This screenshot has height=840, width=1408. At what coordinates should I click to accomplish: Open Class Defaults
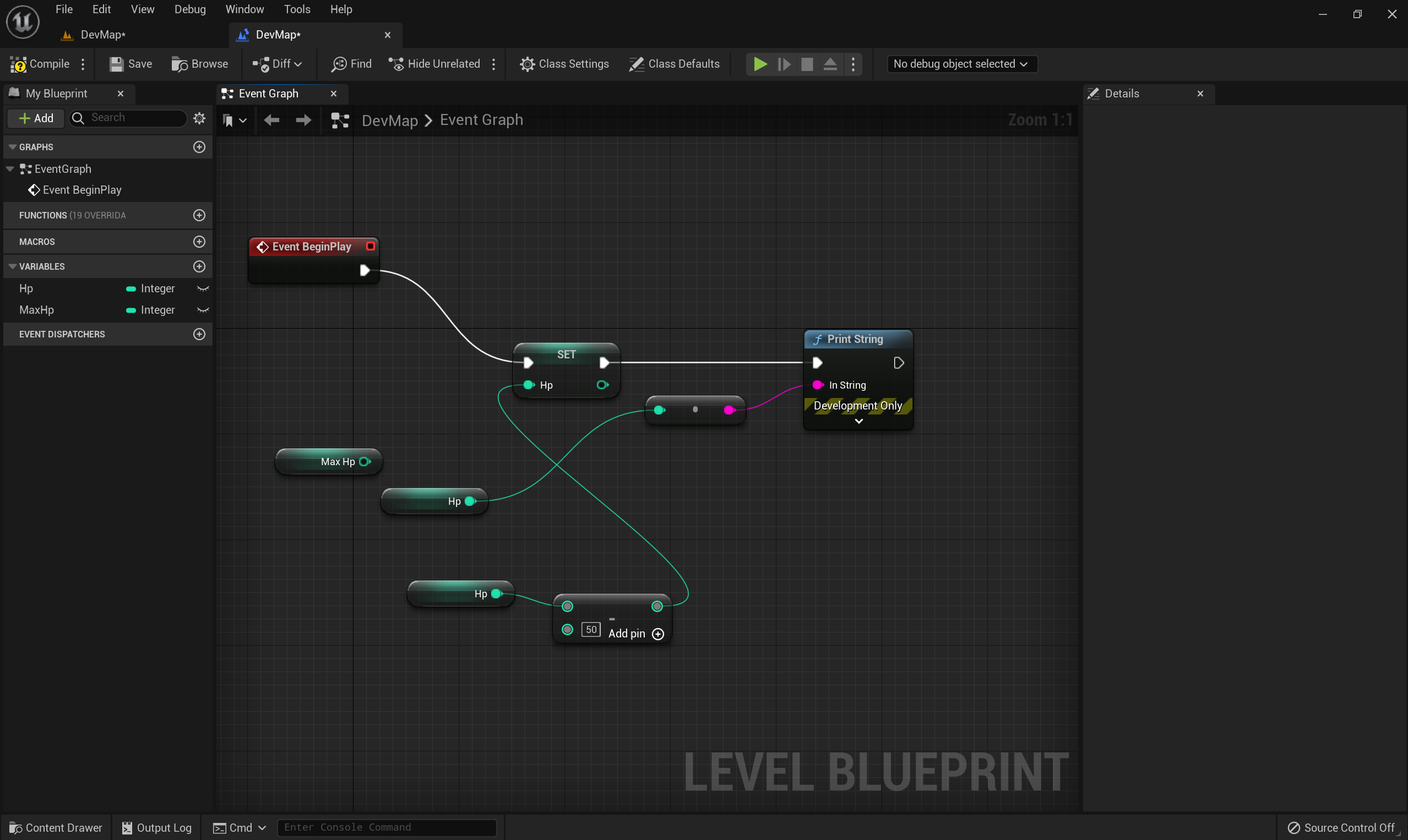click(x=673, y=64)
